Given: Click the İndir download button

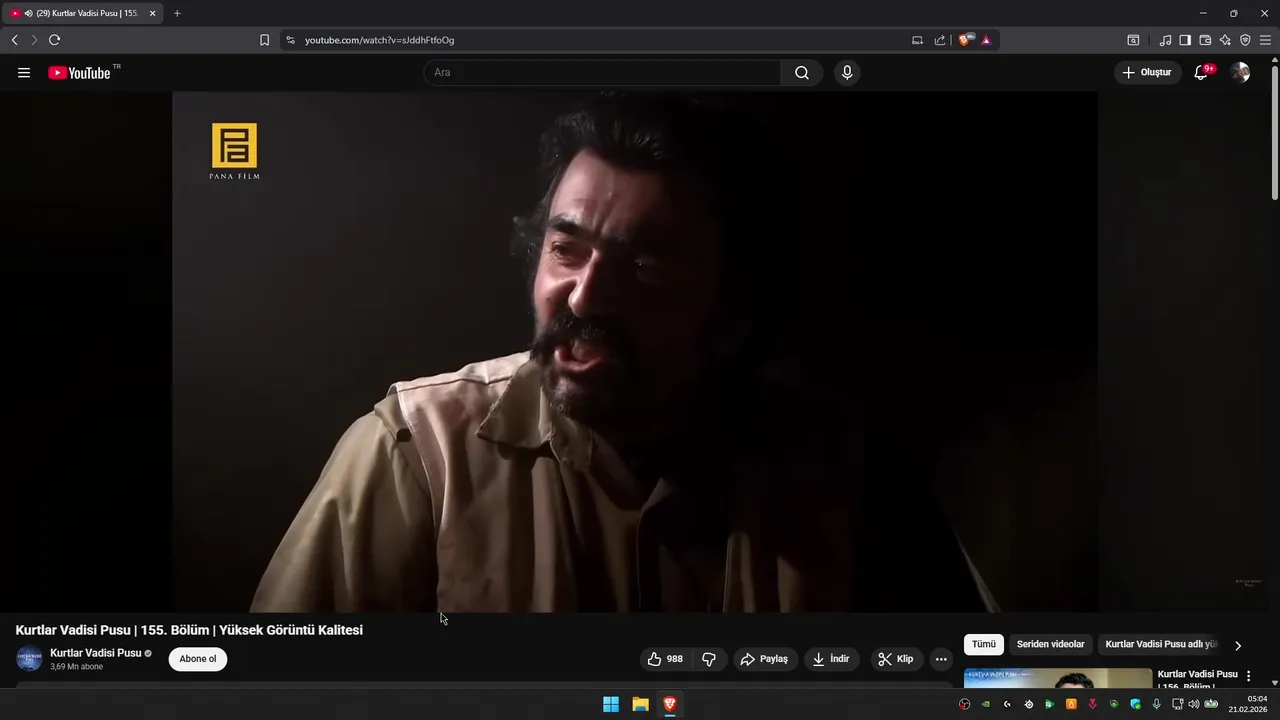Looking at the screenshot, I should tap(831, 659).
